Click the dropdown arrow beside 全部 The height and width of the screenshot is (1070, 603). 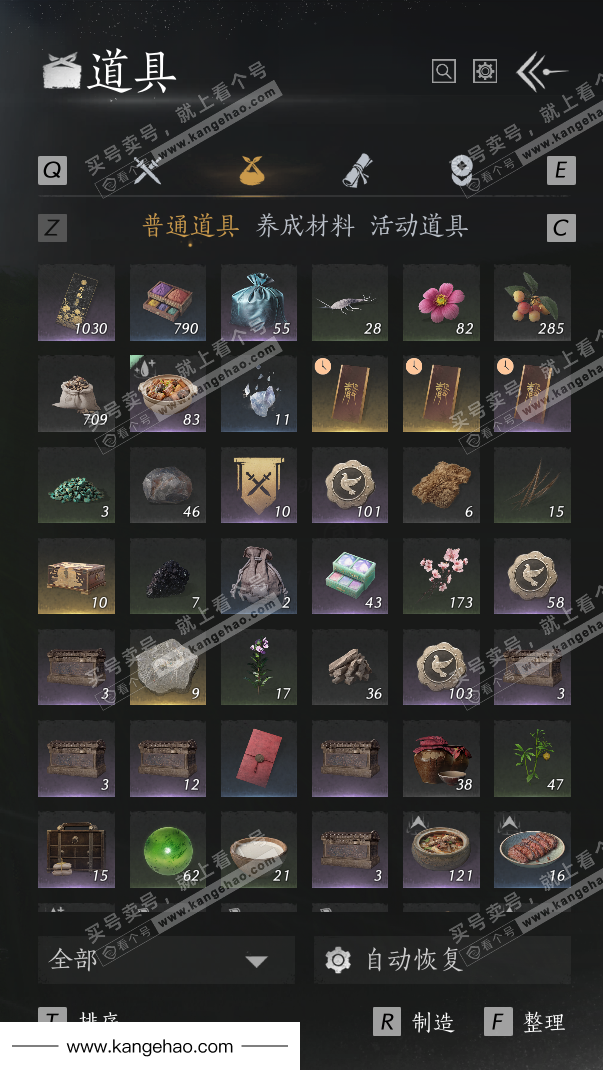click(256, 961)
